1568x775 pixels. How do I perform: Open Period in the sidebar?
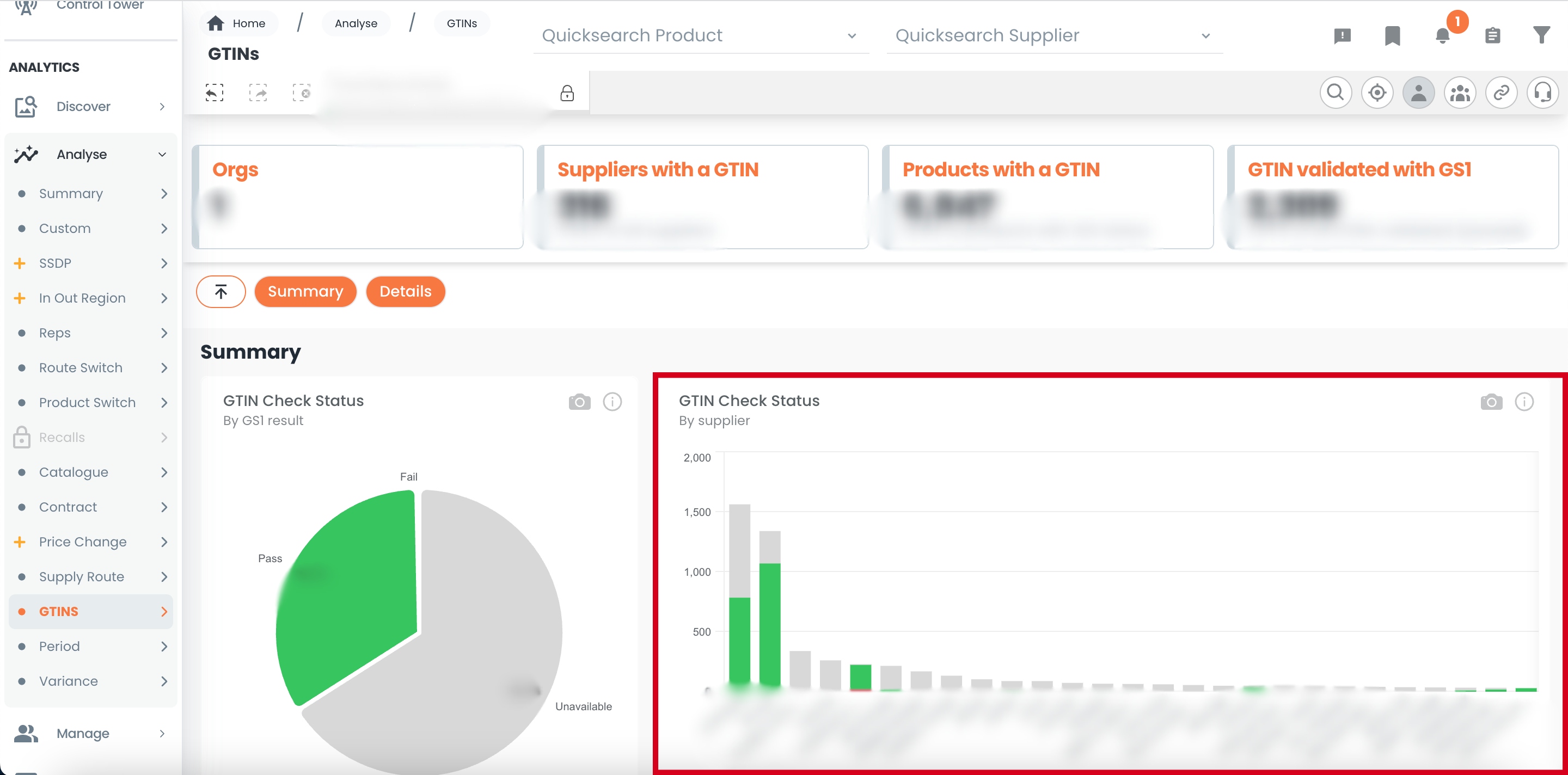pos(91,646)
